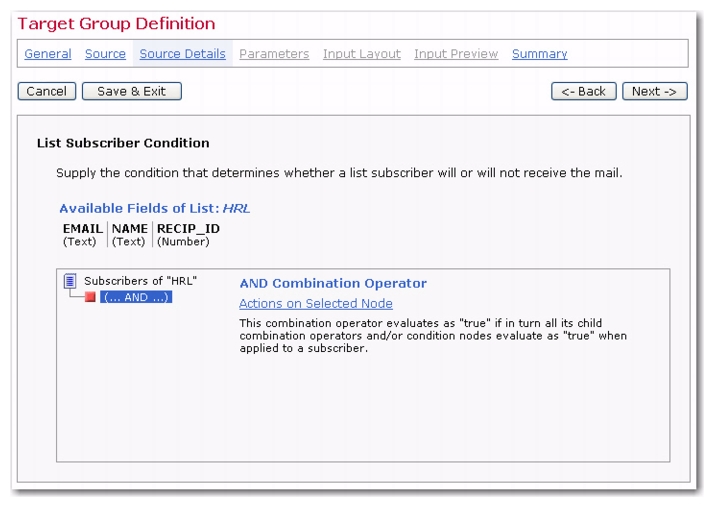
Task: Open the Source Details tab
Action: coord(182,54)
